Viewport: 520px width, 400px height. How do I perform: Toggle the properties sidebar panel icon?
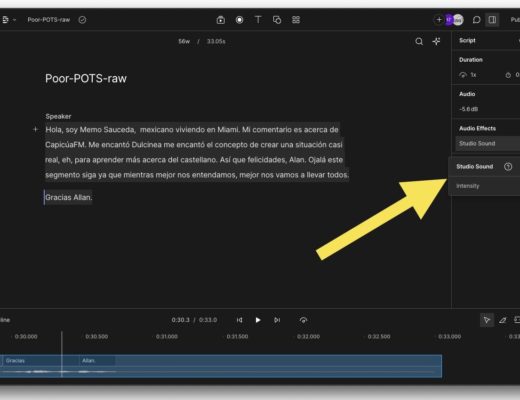click(492, 20)
